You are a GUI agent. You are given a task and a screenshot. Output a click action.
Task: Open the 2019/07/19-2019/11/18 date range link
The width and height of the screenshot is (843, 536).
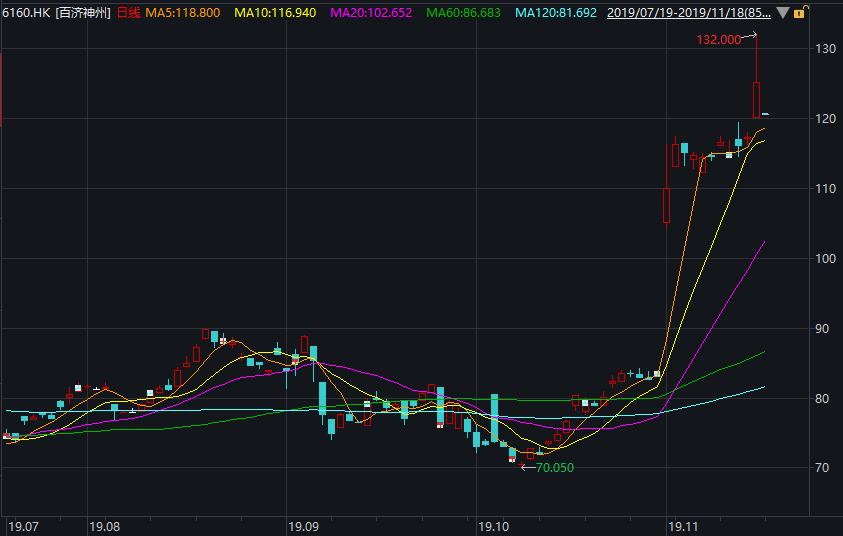coord(689,13)
